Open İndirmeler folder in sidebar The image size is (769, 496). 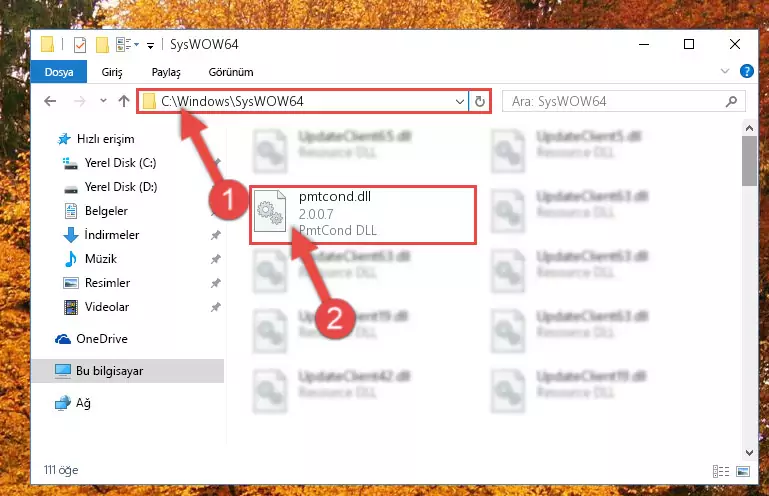pos(112,235)
